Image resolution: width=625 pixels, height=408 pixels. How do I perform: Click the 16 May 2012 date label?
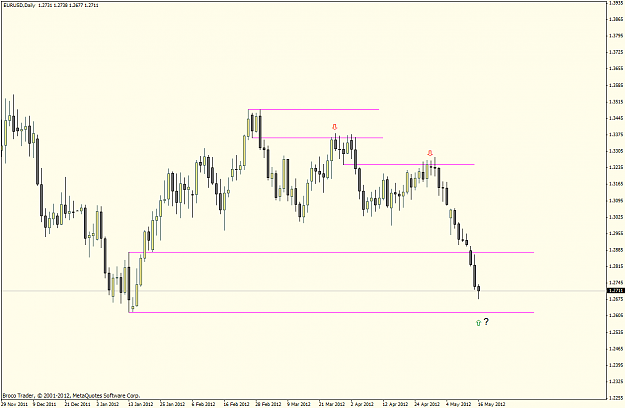[491, 404]
